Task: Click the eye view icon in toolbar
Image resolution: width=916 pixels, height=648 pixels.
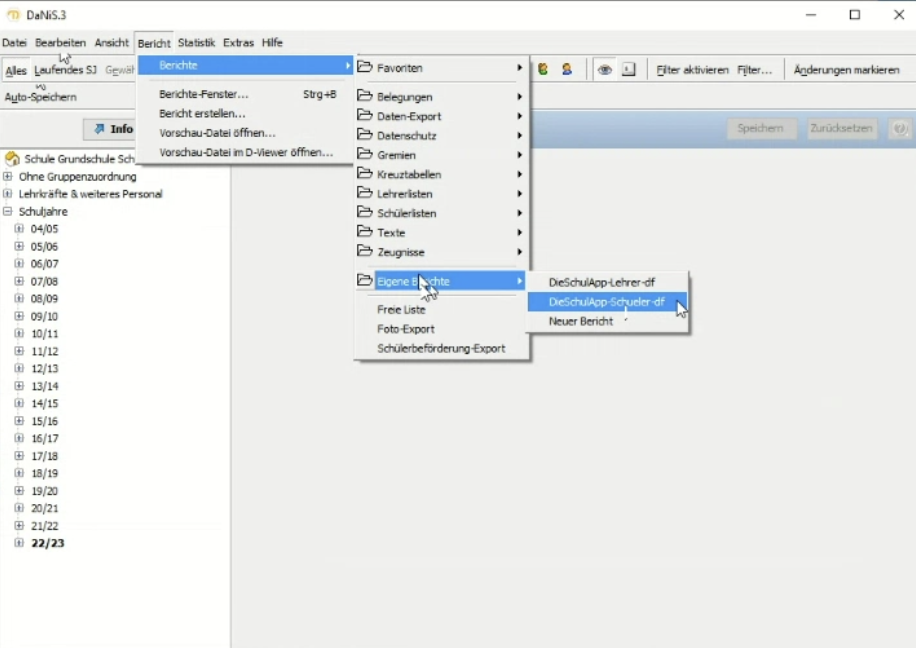Action: point(604,70)
